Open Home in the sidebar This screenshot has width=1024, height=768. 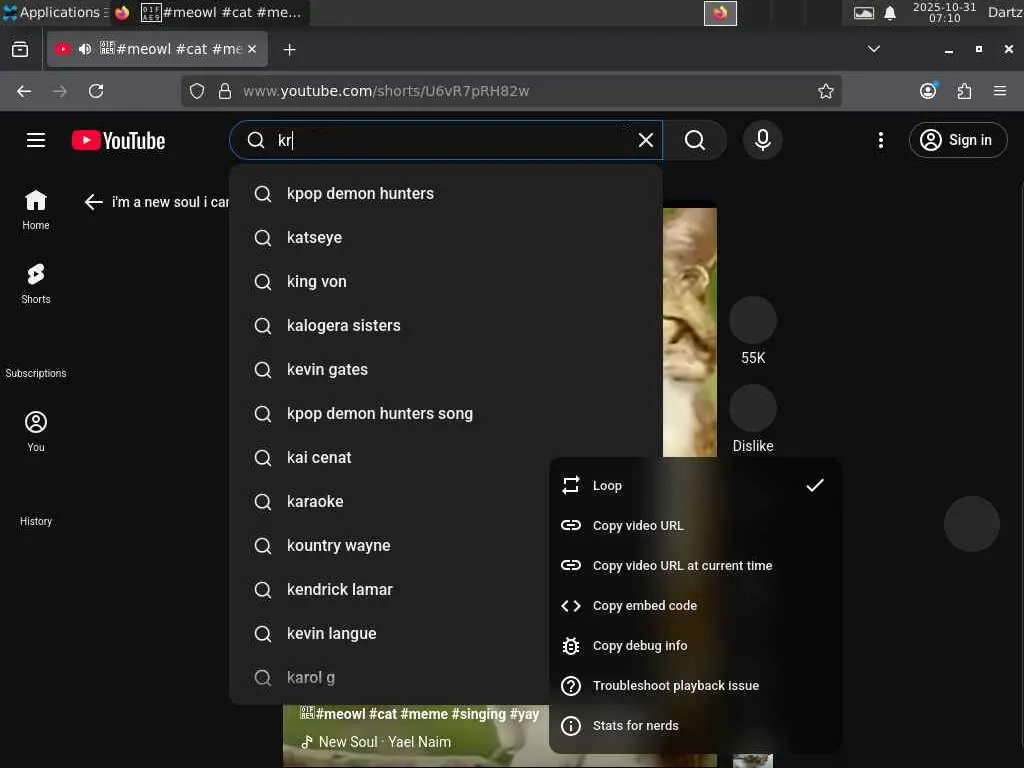click(x=36, y=210)
